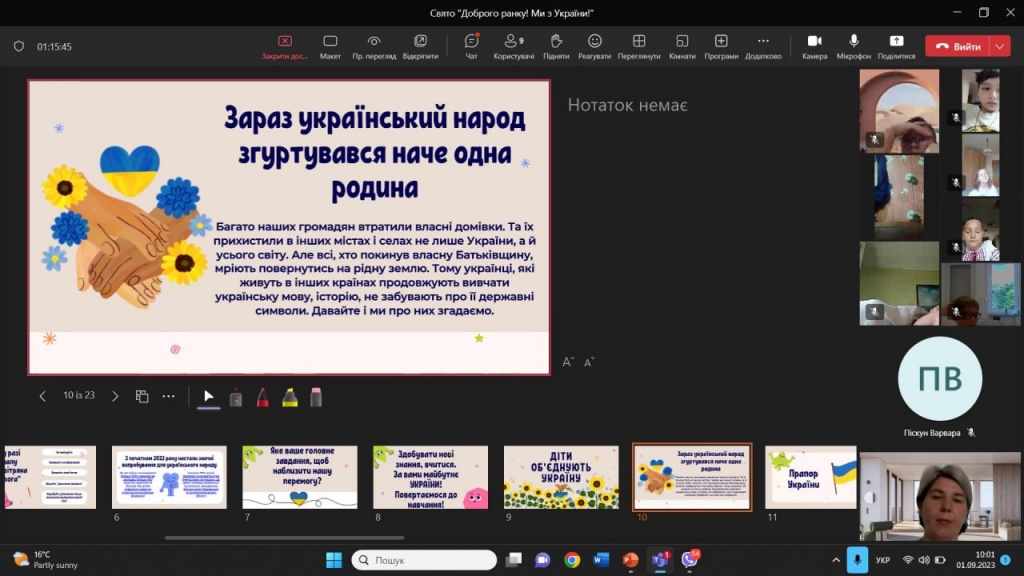Open breakout rooms (Кімнати)
Viewport: 1024px width, 576px height.
tap(682, 46)
